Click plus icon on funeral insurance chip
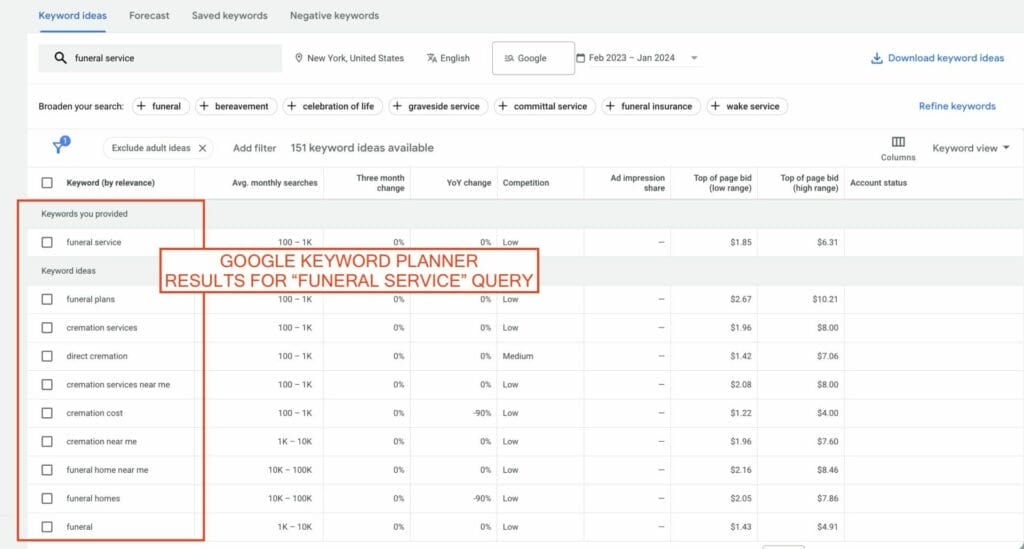The width and height of the screenshot is (1024, 549). point(610,106)
